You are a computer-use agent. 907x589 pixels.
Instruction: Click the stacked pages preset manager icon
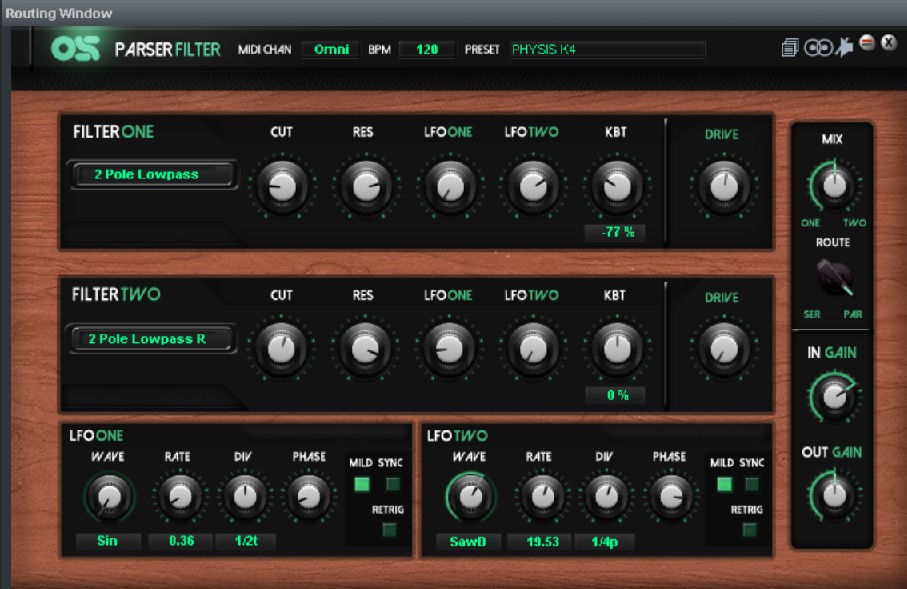tap(791, 48)
